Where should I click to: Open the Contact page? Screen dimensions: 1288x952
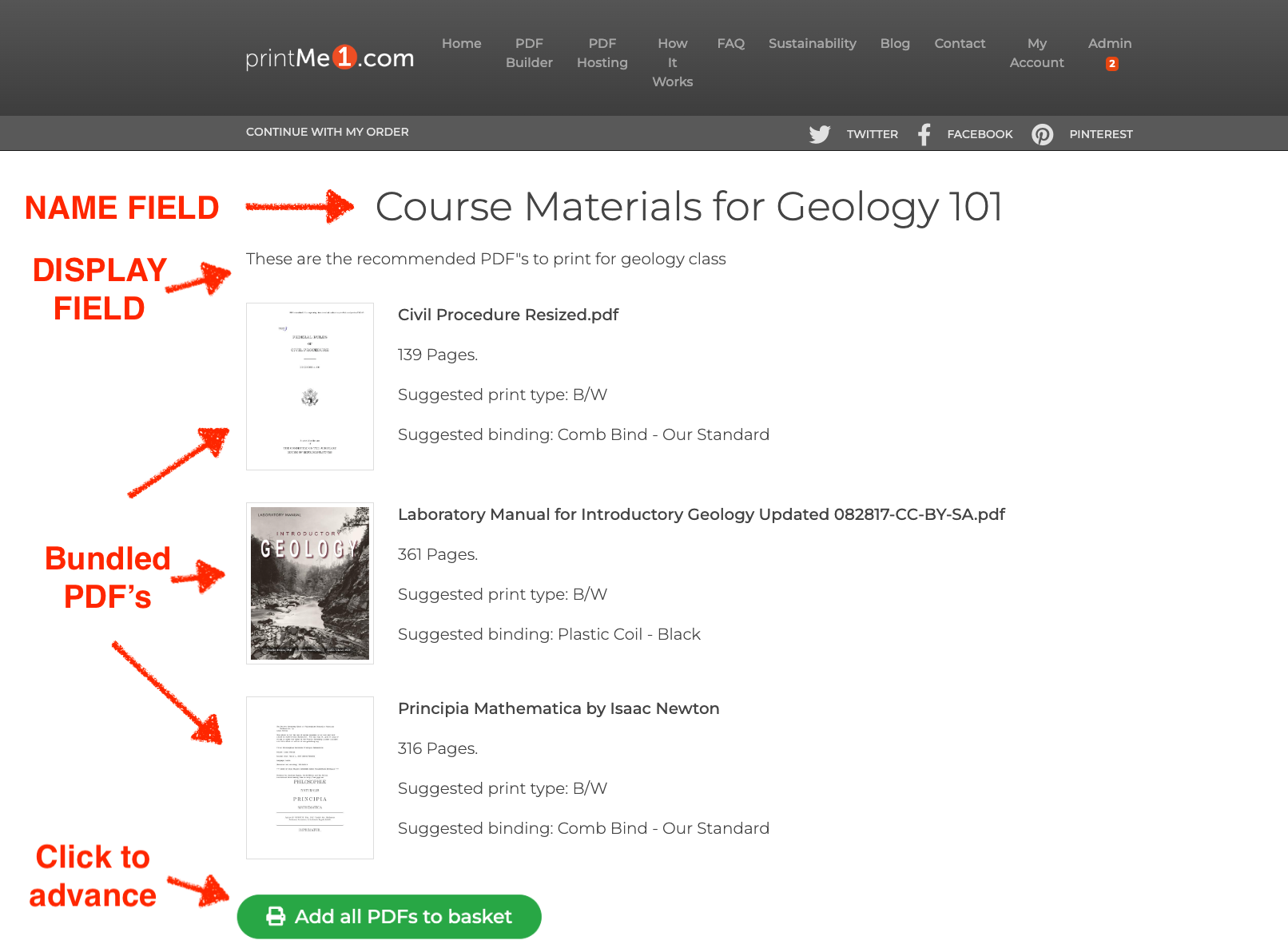click(960, 43)
